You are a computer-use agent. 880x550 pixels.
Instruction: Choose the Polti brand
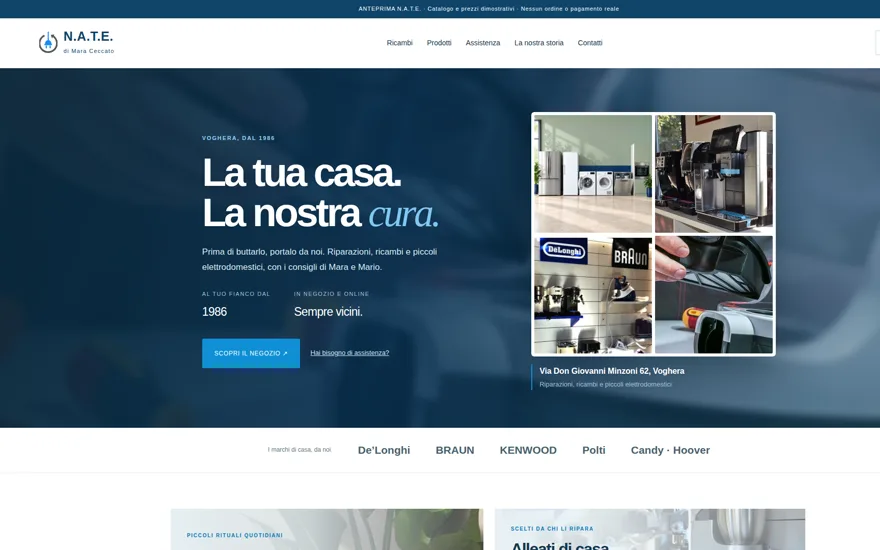(x=594, y=450)
